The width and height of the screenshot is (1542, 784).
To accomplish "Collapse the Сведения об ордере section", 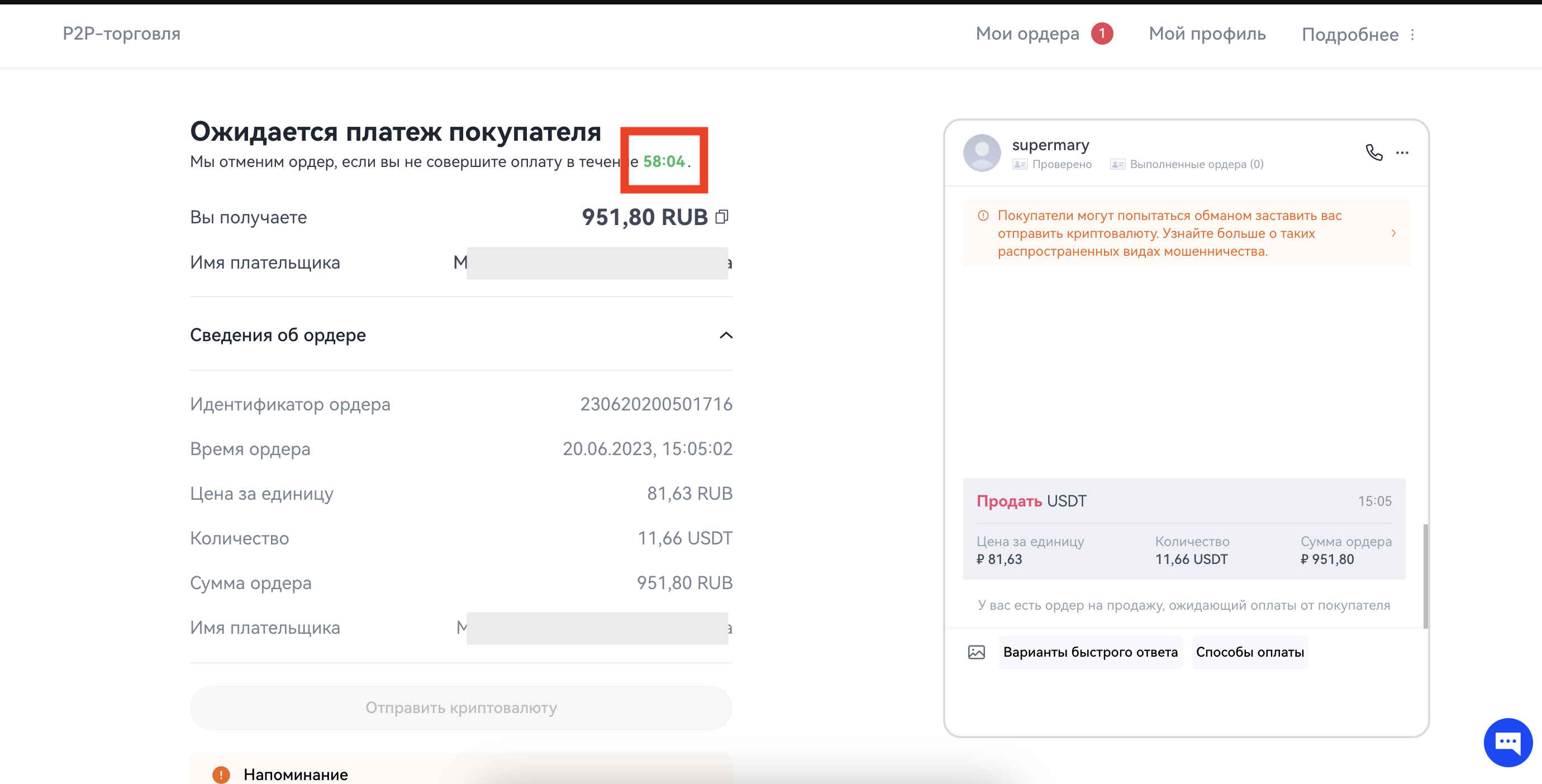I will tap(726, 335).
